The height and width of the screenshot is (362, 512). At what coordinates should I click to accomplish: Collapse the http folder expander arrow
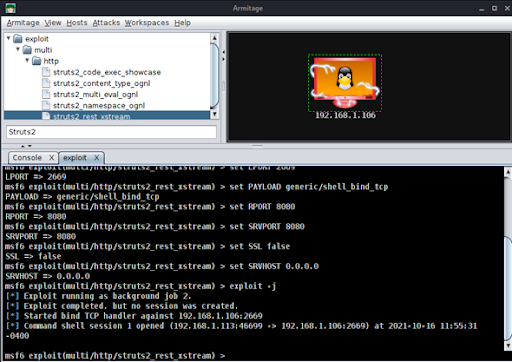pos(27,60)
